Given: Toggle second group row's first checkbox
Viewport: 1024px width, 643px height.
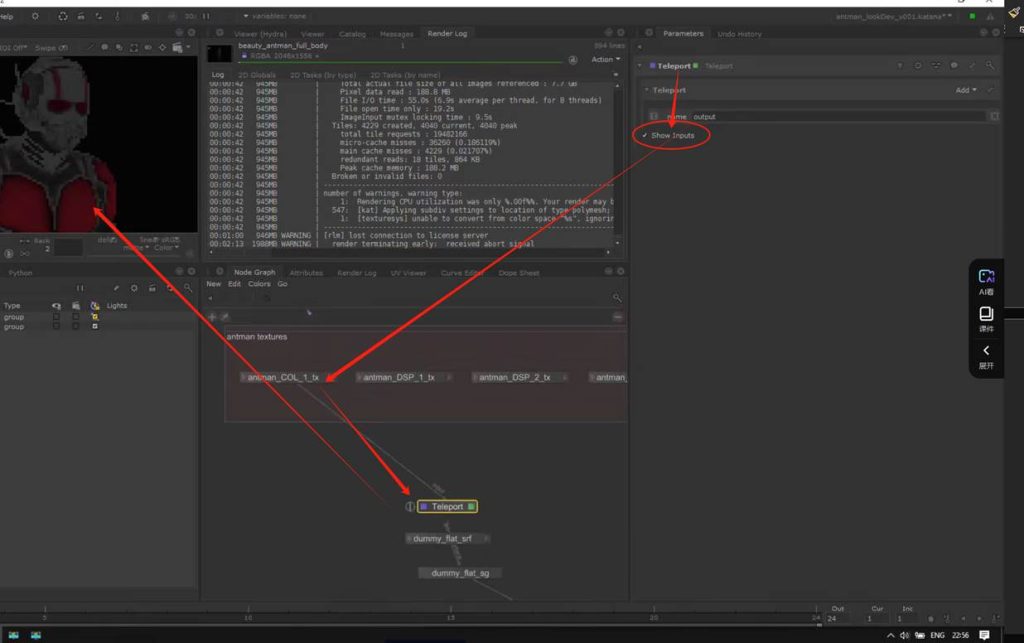Looking at the screenshot, I should click(x=56, y=327).
